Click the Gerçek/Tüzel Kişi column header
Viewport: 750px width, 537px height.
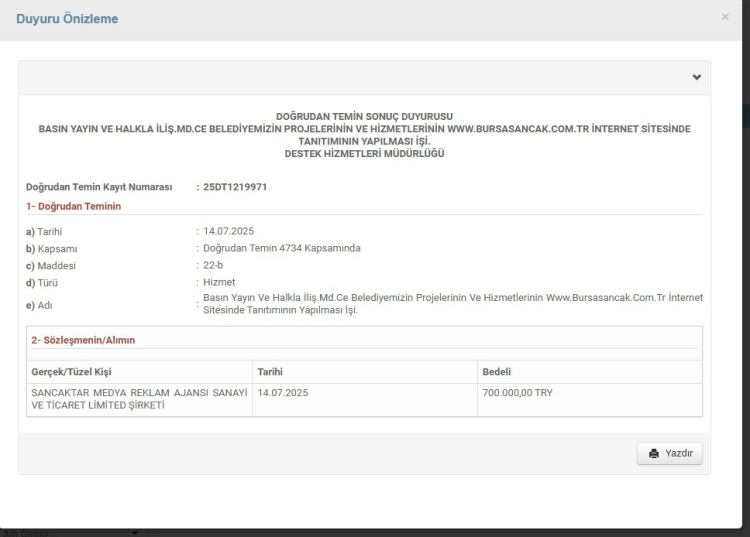[x=72, y=372]
